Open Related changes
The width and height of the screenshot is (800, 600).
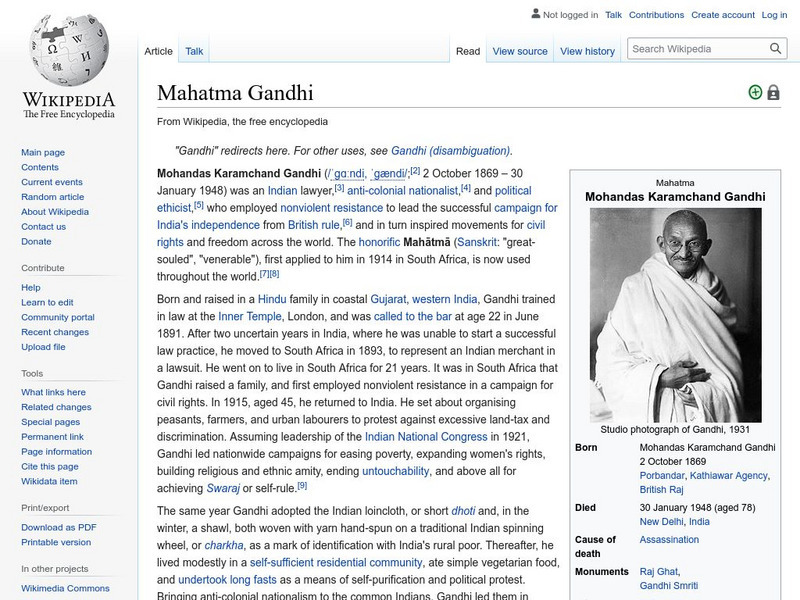click(56, 407)
